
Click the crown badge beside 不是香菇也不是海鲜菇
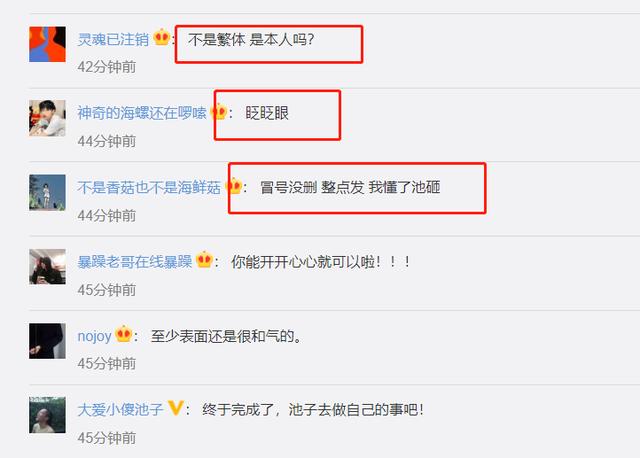234,186
